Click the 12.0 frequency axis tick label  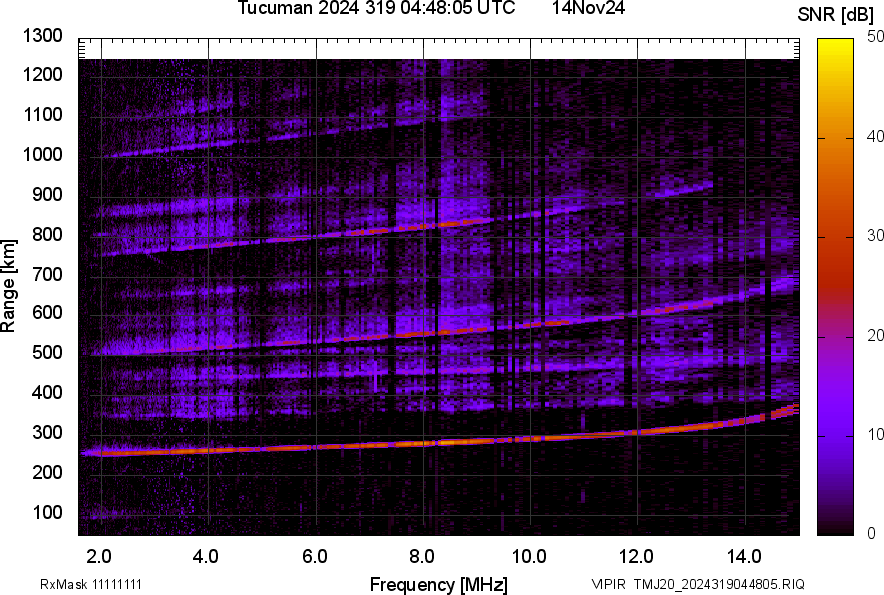click(x=636, y=555)
